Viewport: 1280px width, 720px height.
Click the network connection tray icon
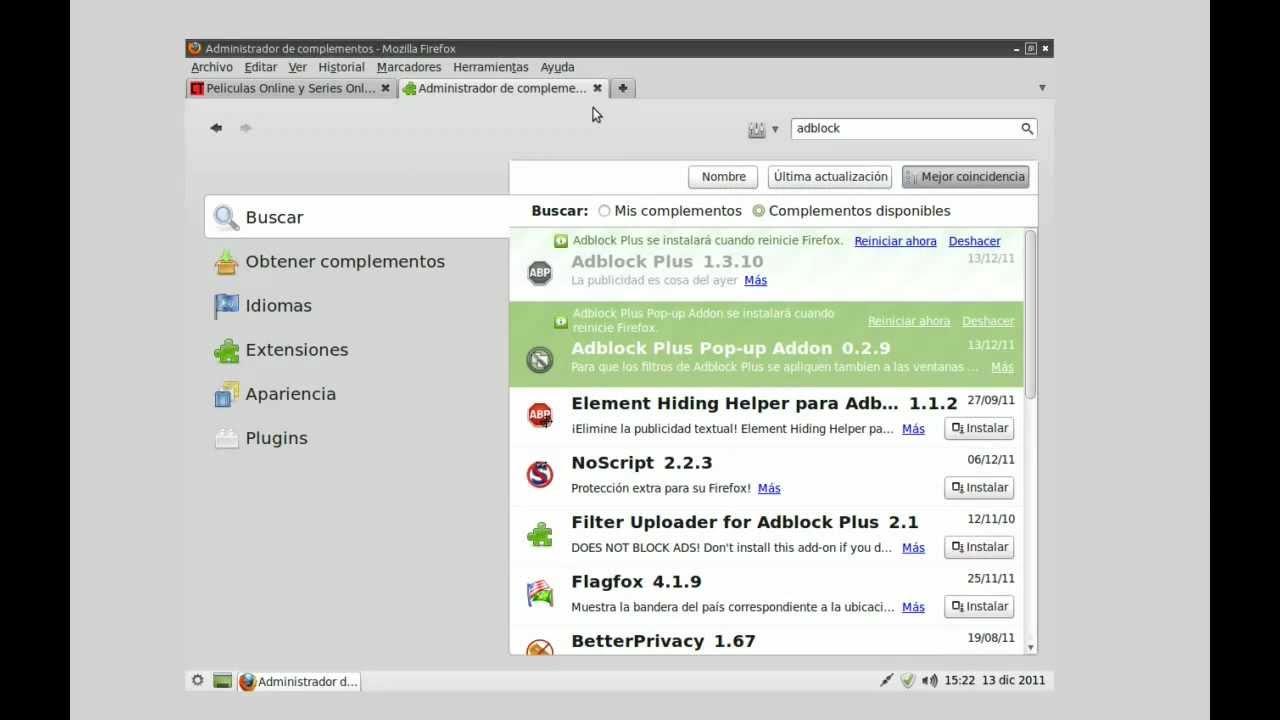coord(885,680)
